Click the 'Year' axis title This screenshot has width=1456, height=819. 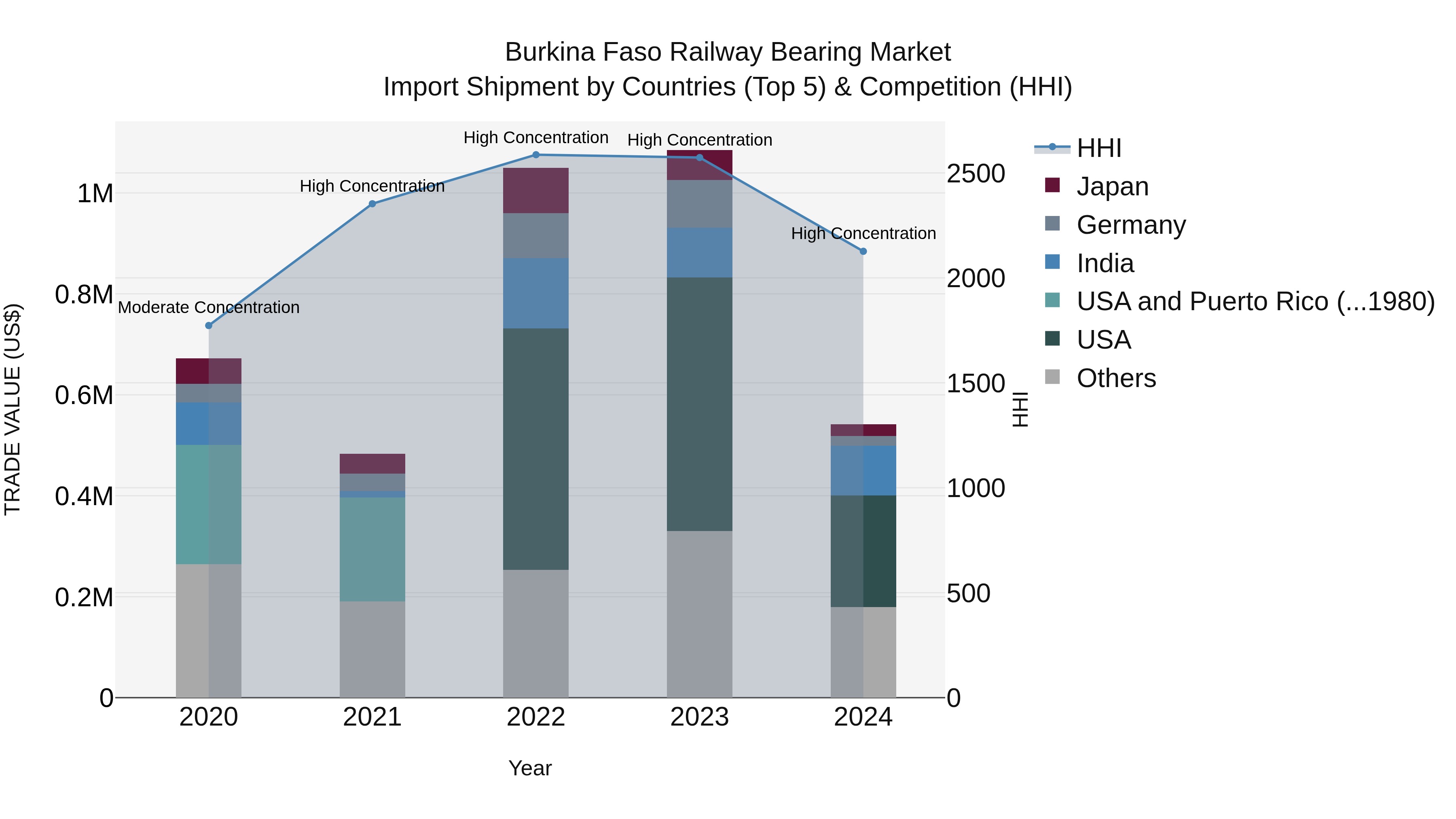point(530,768)
